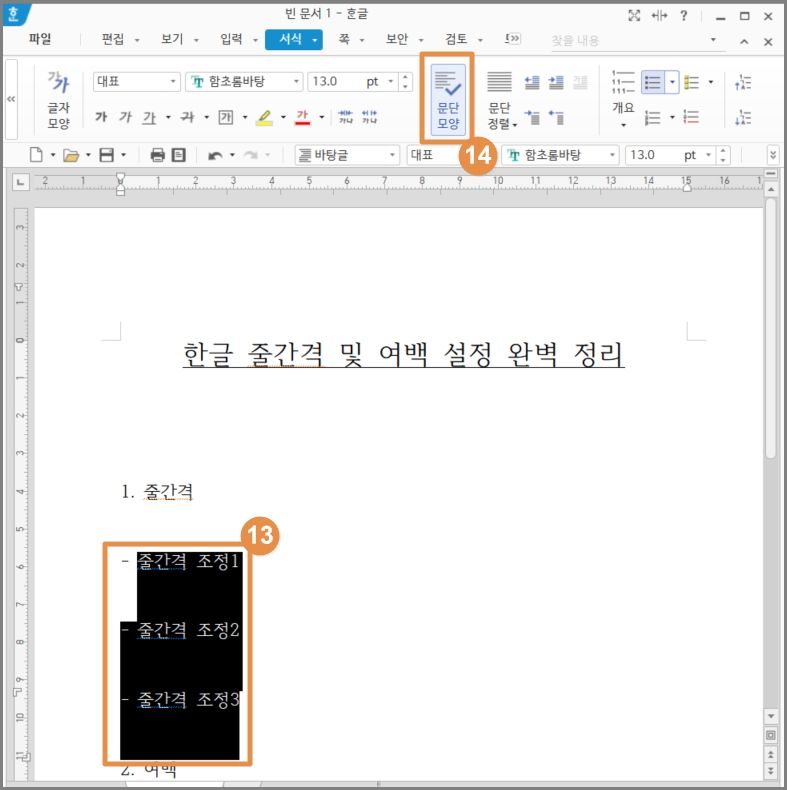The width and height of the screenshot is (787, 790).
Task: Open the 개요 outline menu
Action: click(x=623, y=99)
